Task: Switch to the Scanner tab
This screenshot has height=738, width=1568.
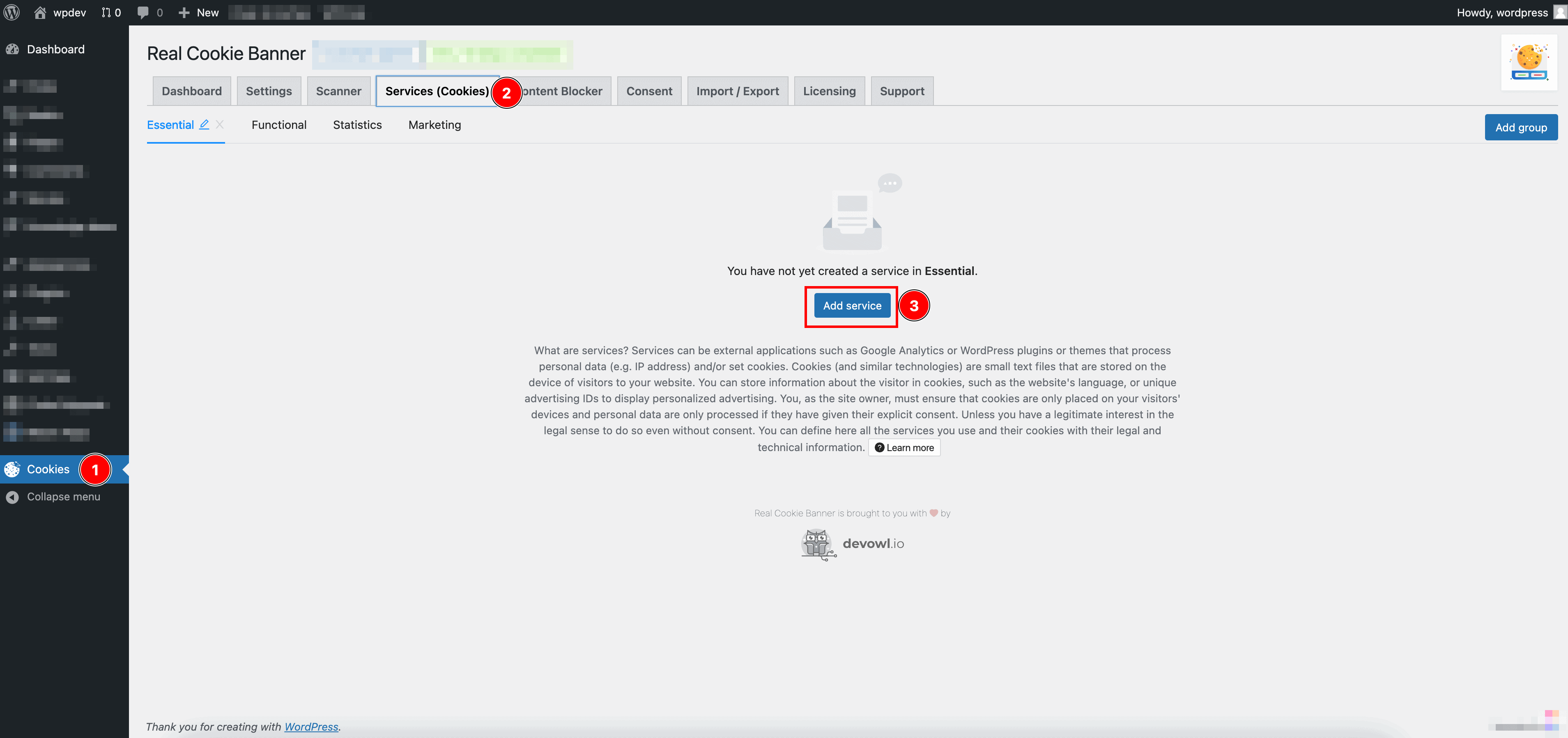Action: [x=338, y=91]
